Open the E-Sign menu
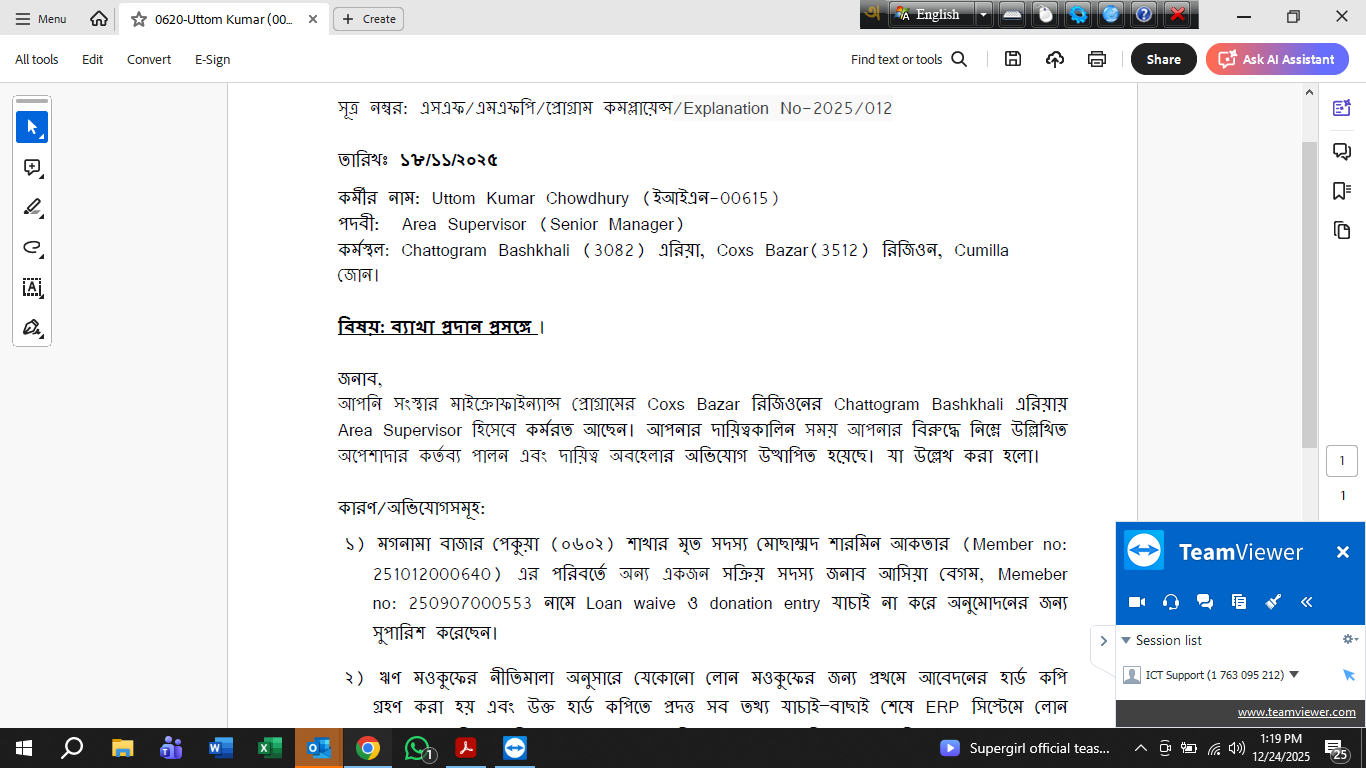Image resolution: width=1366 pixels, height=768 pixels. 212,59
